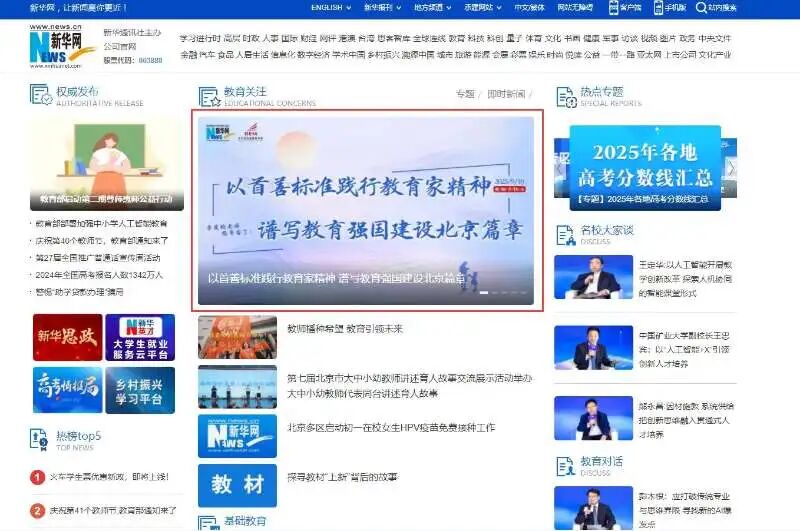Expand the 承建网站 dropdown menu
This screenshot has height=531, width=800.
click(483, 8)
